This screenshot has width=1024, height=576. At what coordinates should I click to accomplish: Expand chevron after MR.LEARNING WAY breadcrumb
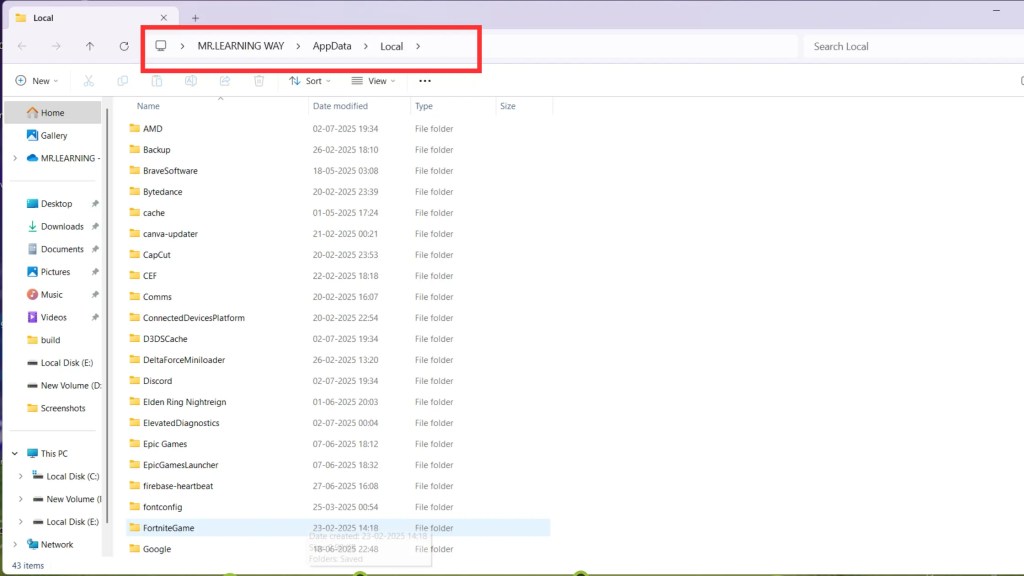[x=298, y=46]
